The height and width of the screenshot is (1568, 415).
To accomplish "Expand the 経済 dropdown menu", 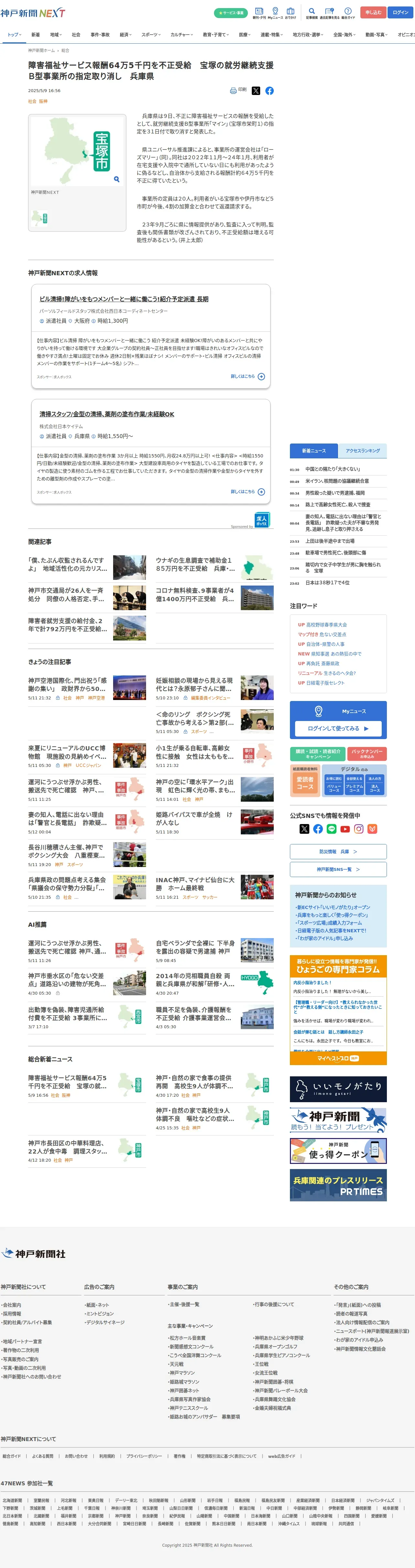I will [x=125, y=35].
